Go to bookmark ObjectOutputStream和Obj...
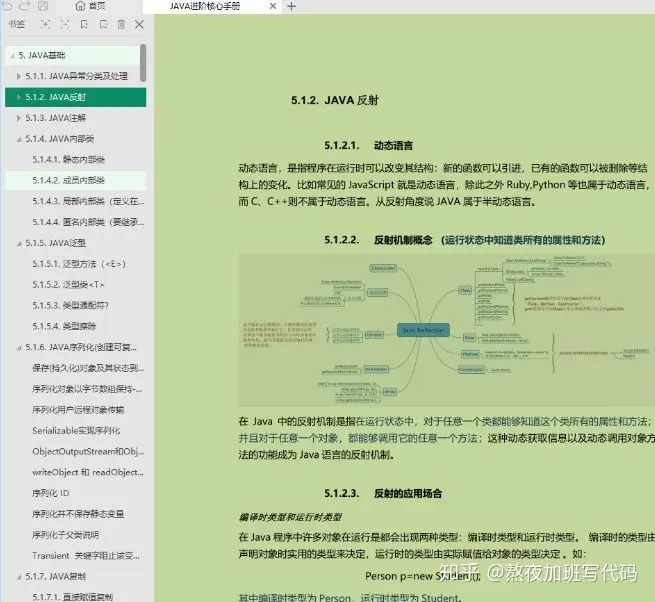 tap(88, 452)
